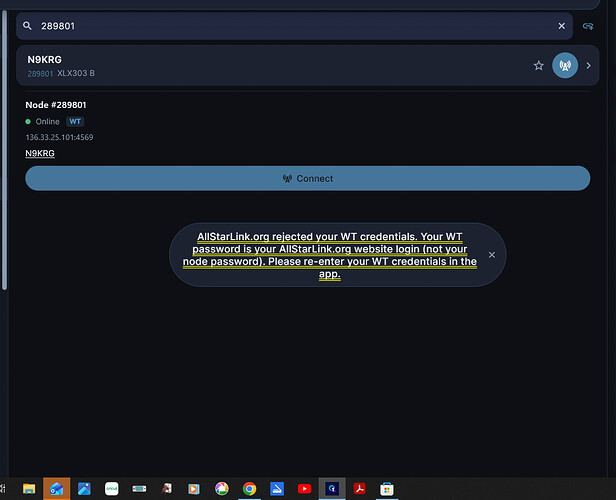Viewport: 616px width, 500px height.
Task: Click the active dark-blue app taskbar icon
Action: (x=332, y=489)
